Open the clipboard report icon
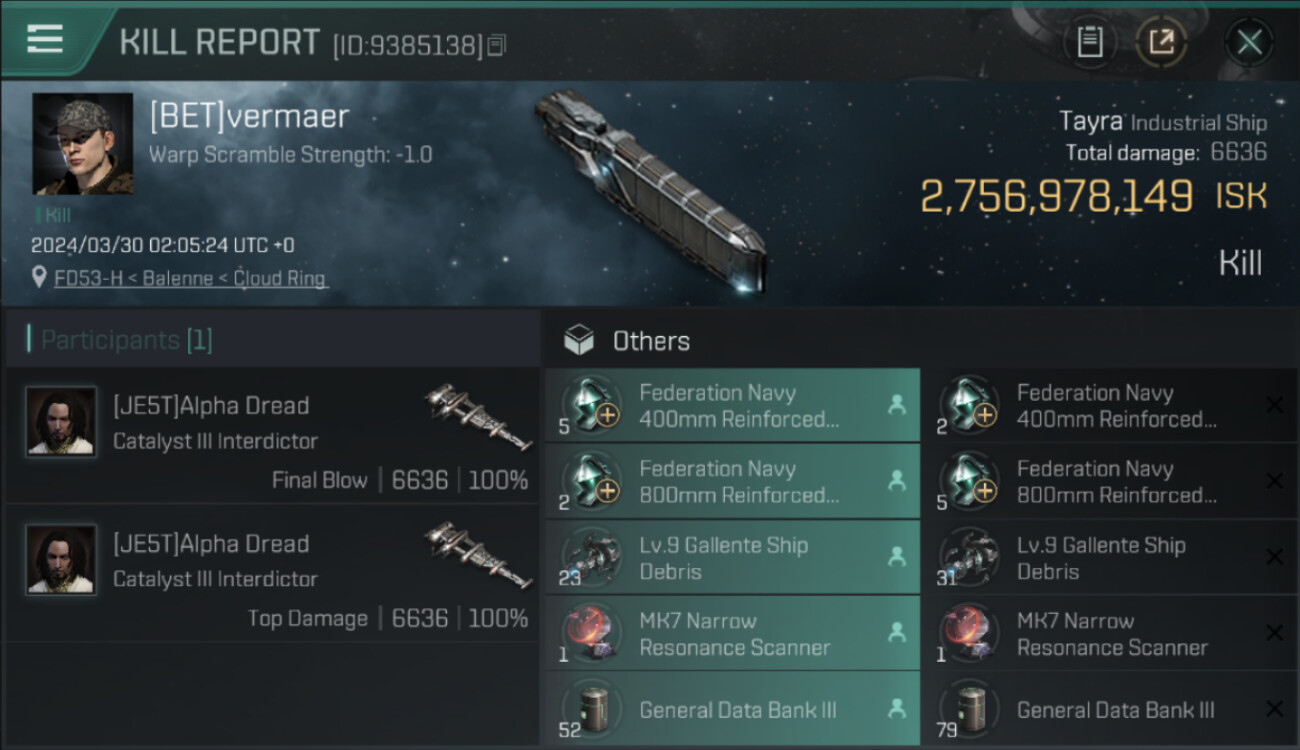1300x750 pixels. tap(1089, 42)
